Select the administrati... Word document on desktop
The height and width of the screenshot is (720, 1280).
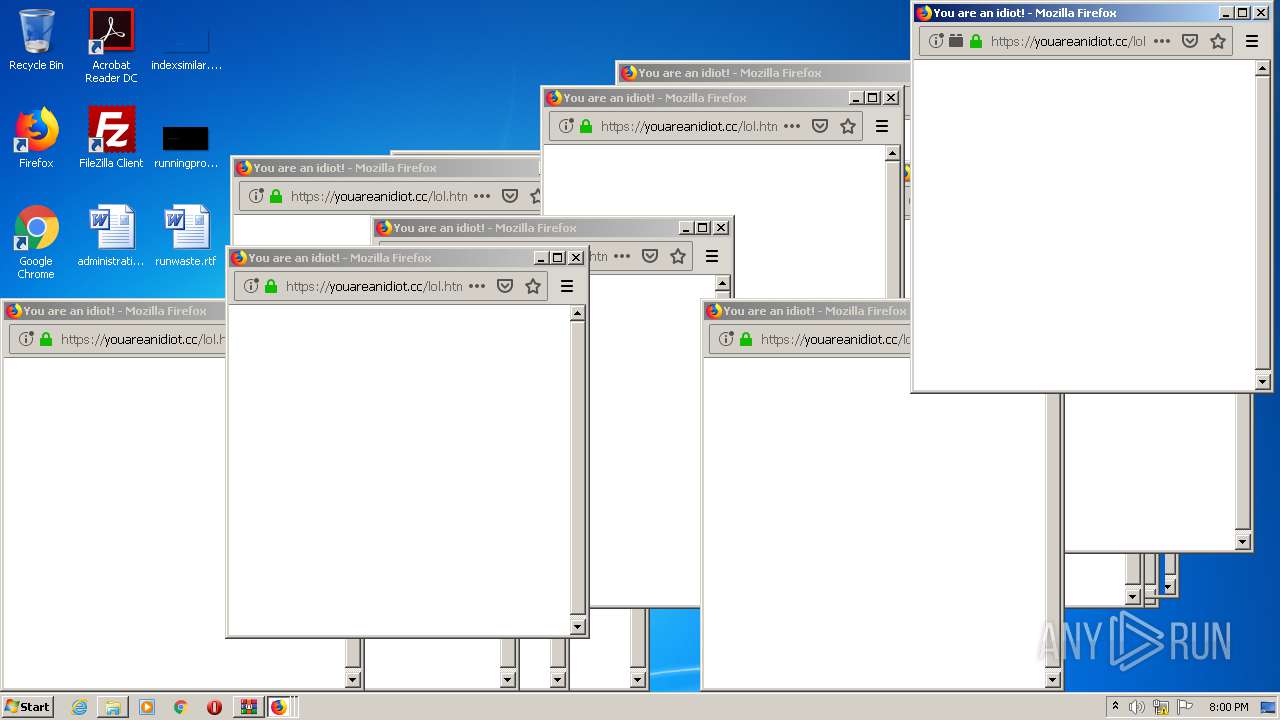pyautogui.click(x=111, y=236)
